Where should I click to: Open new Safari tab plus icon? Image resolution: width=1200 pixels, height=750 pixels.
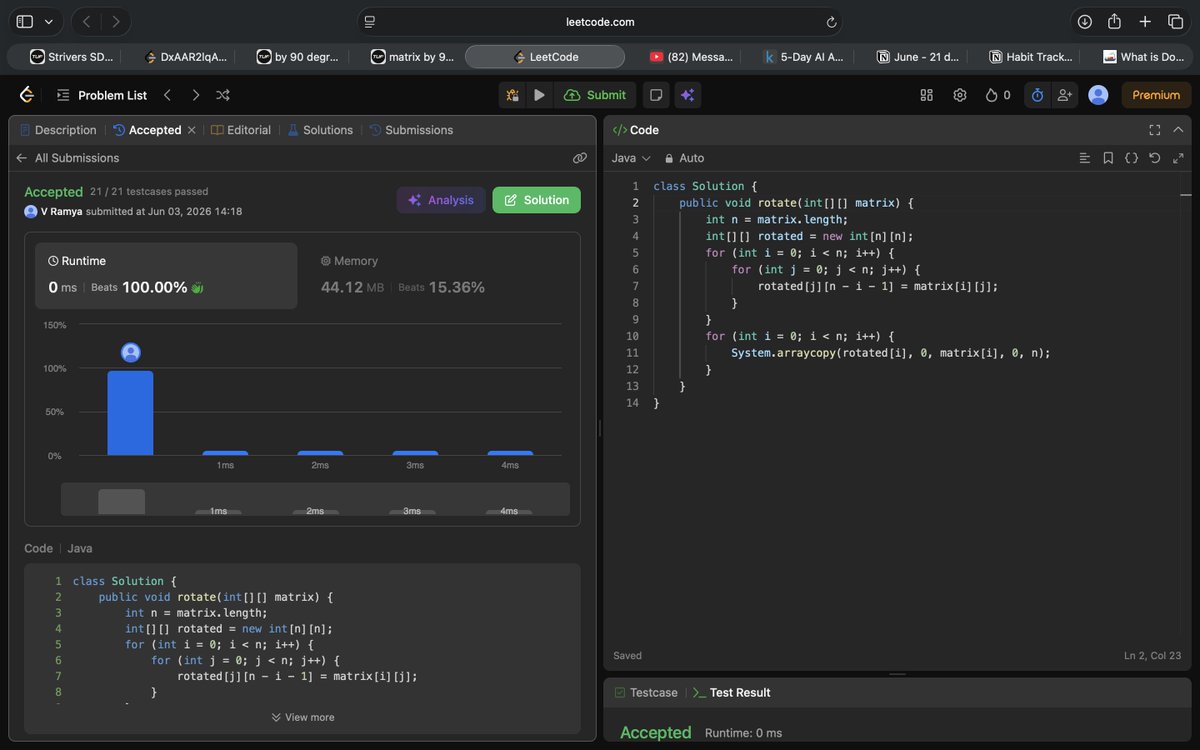[x=1146, y=21]
